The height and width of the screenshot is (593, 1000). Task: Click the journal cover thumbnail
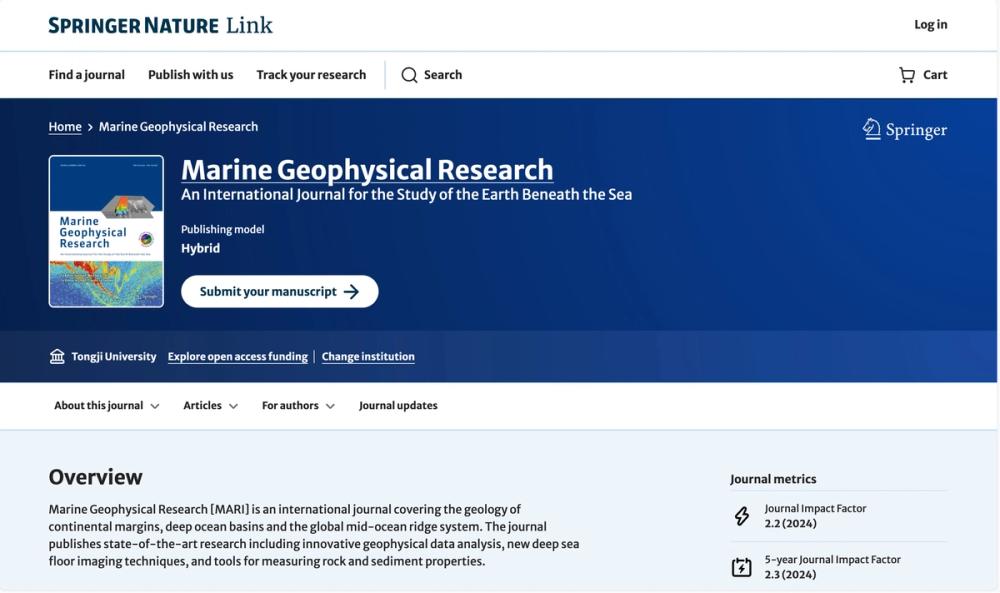[106, 231]
